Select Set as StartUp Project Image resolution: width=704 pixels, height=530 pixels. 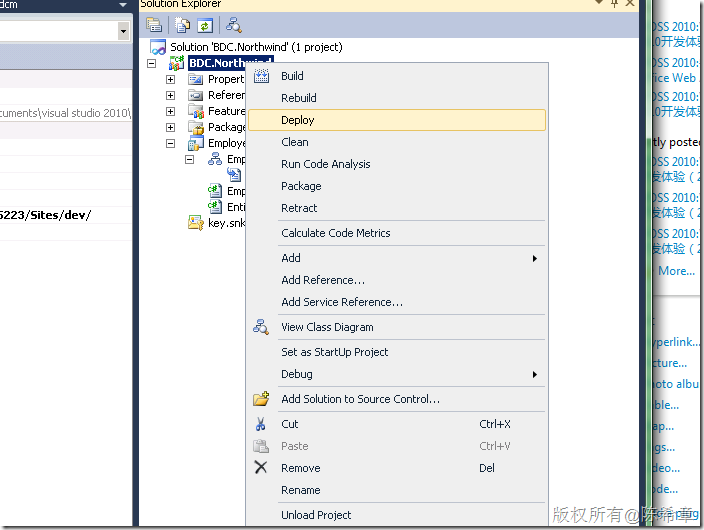pyautogui.click(x=397, y=352)
